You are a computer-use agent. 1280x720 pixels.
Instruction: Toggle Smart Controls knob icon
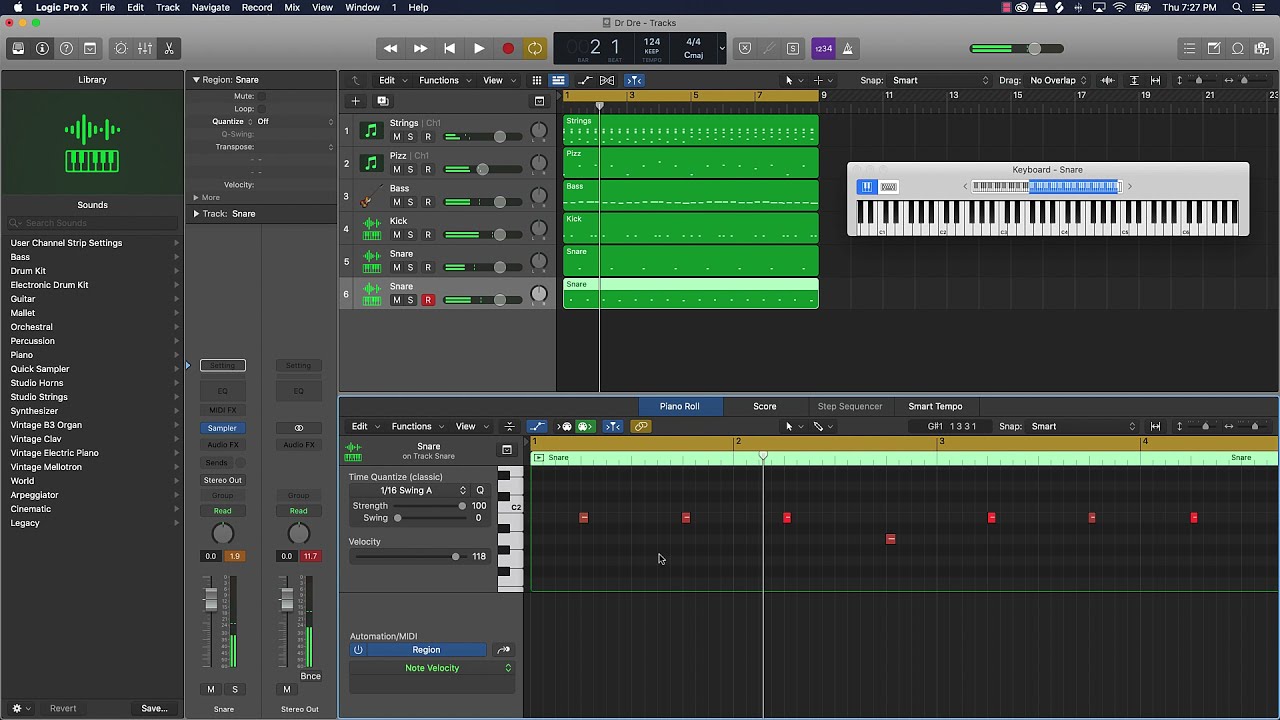(121, 48)
